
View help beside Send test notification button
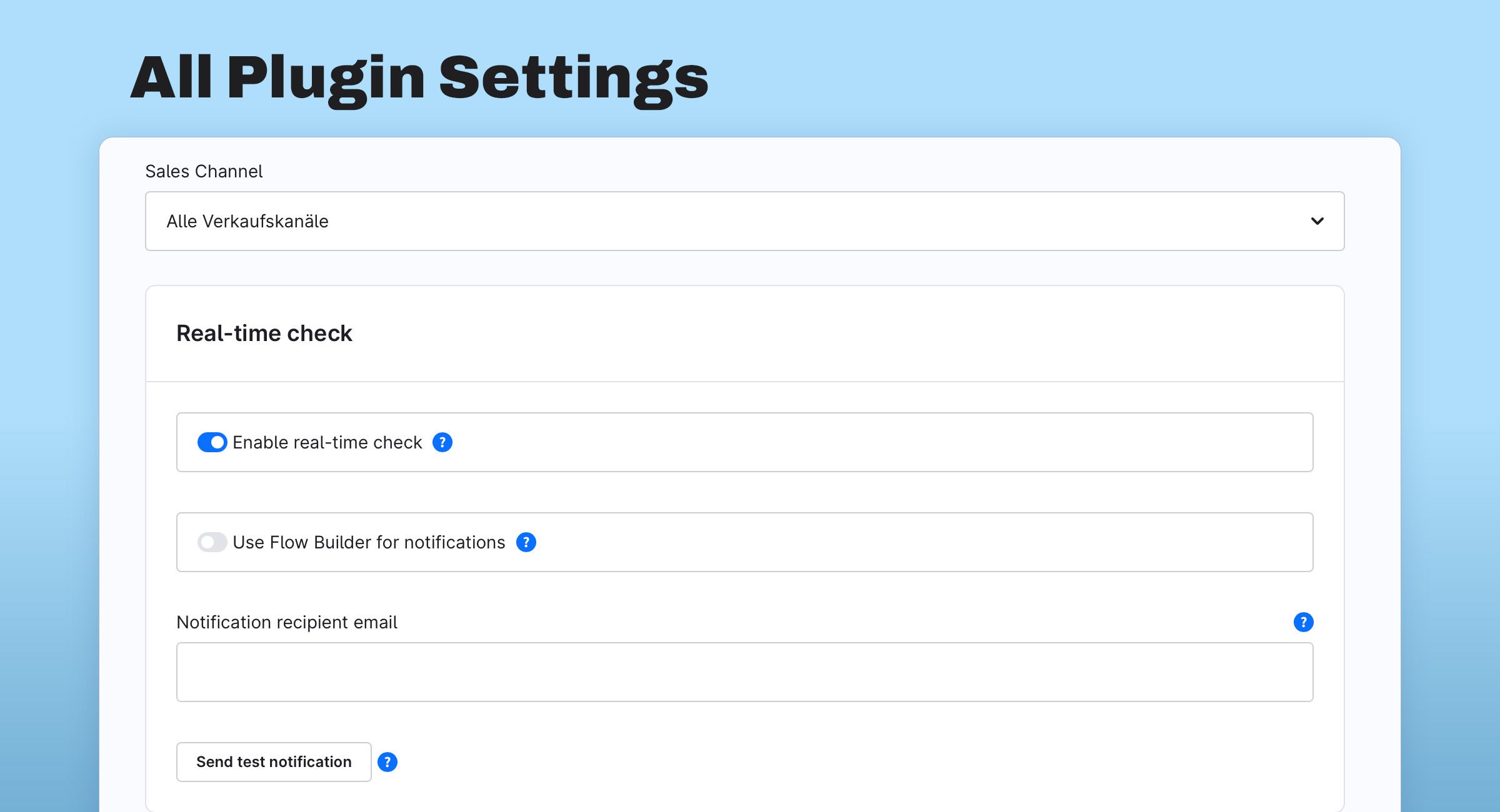click(387, 762)
